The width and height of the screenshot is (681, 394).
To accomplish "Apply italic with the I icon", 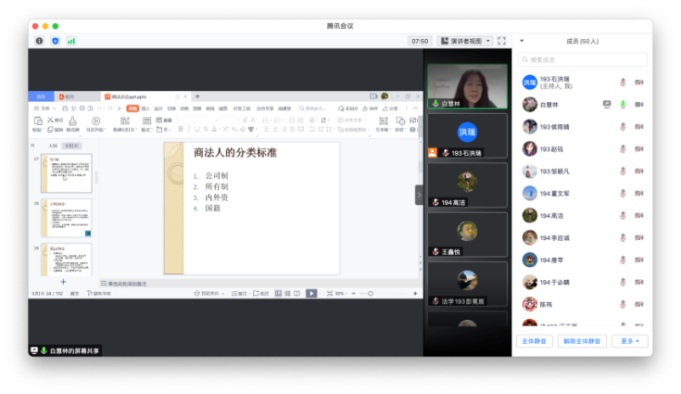I will (189, 129).
